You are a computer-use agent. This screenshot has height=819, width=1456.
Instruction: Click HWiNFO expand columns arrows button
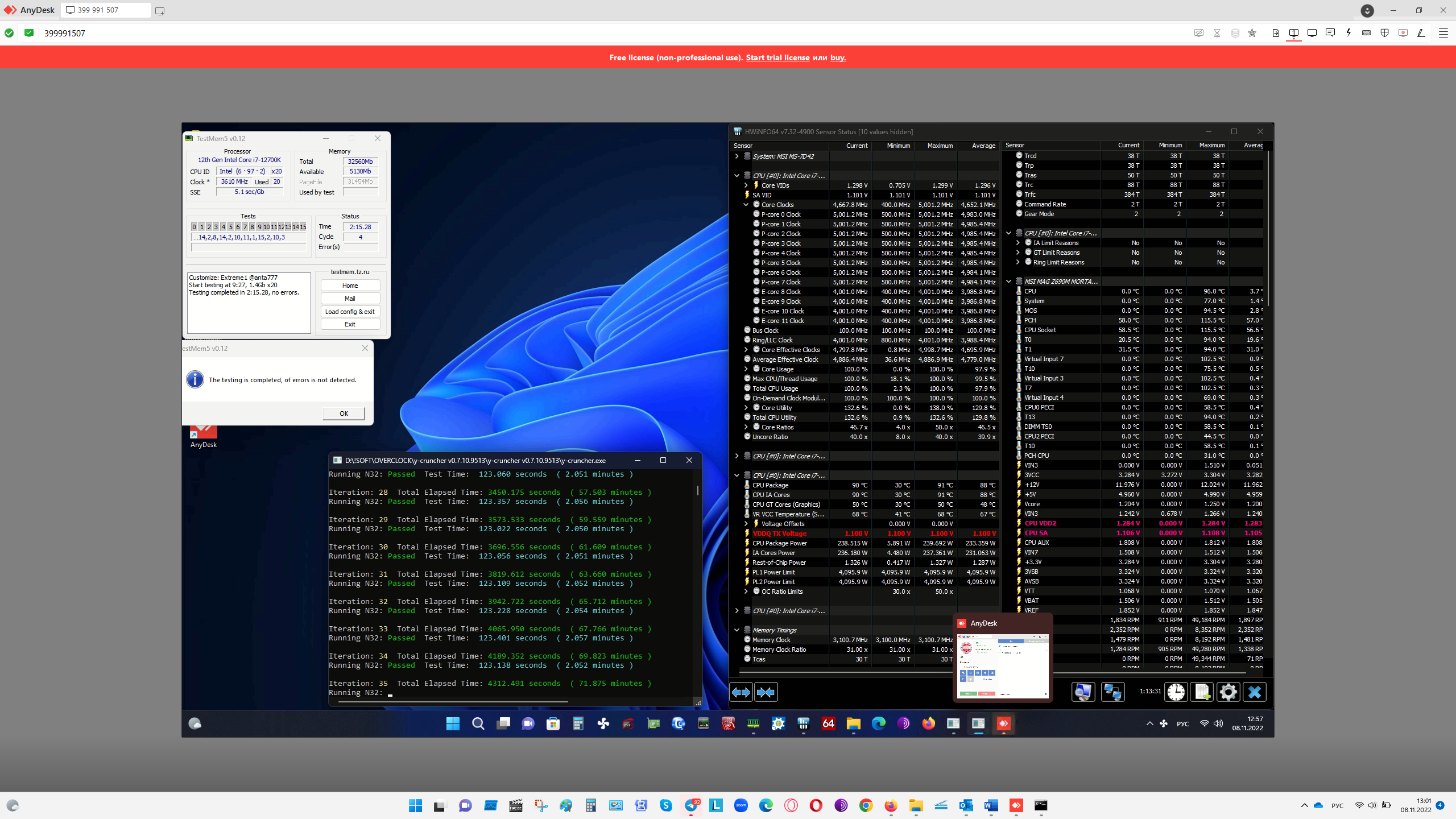pos(741,692)
